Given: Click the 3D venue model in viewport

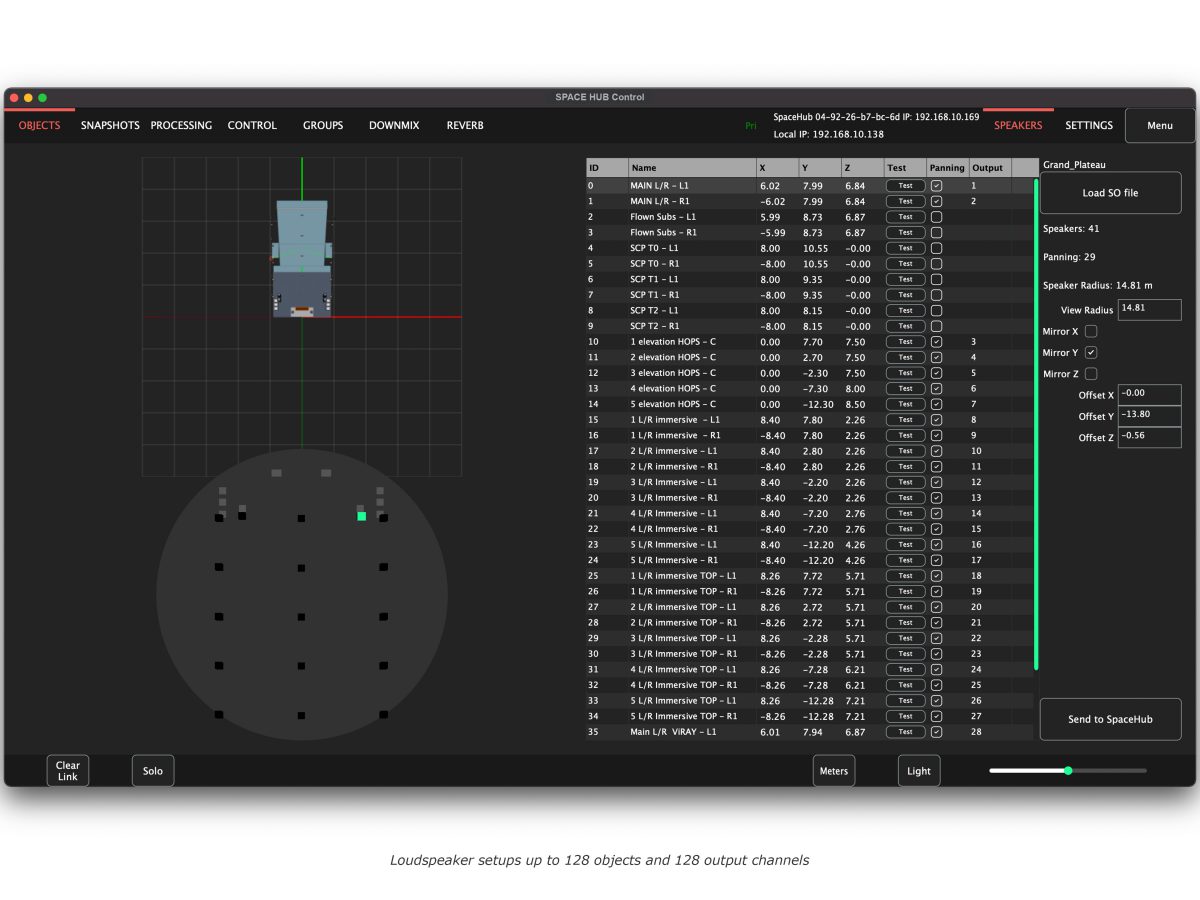Looking at the screenshot, I should click(302, 260).
